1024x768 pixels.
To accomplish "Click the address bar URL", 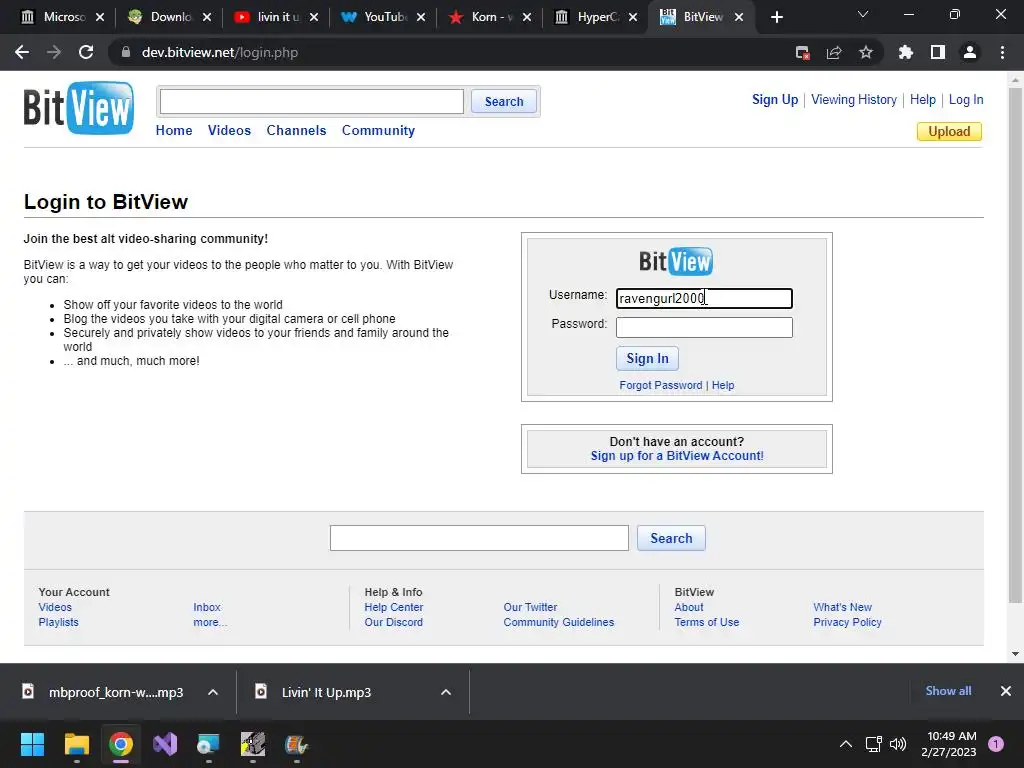I will click(x=219, y=52).
